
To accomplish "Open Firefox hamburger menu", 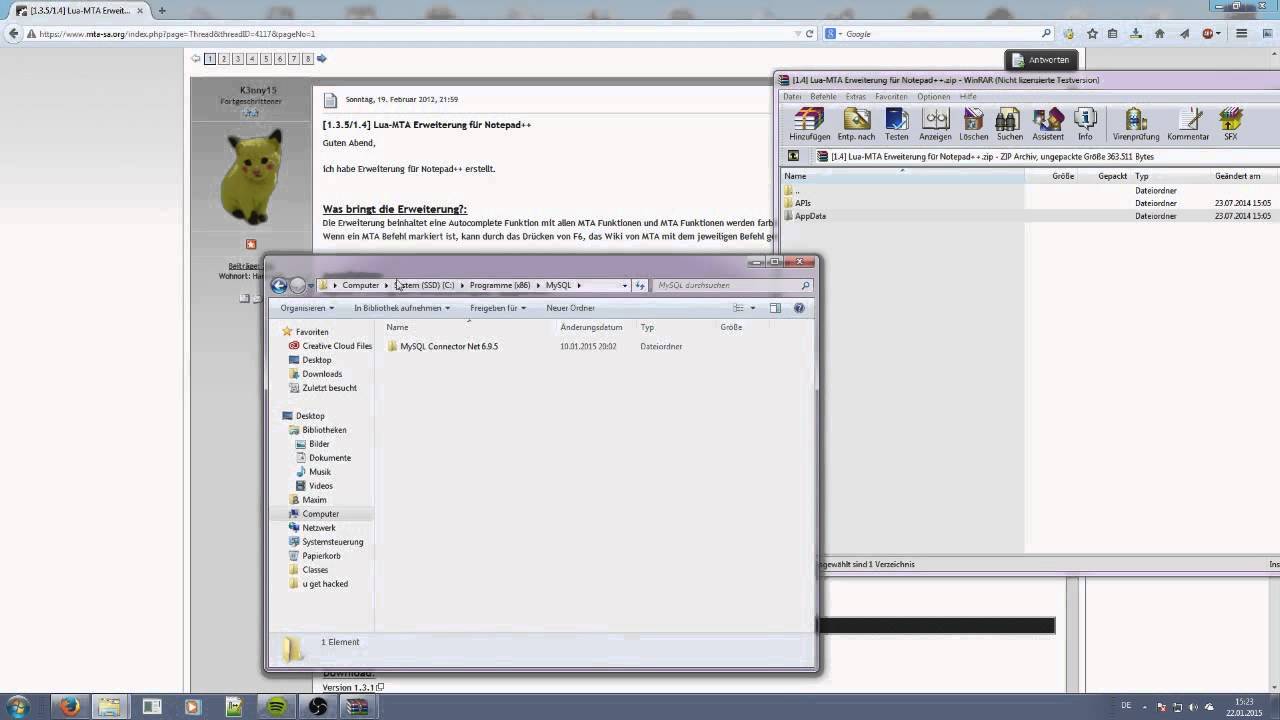I will pos(1241,33).
